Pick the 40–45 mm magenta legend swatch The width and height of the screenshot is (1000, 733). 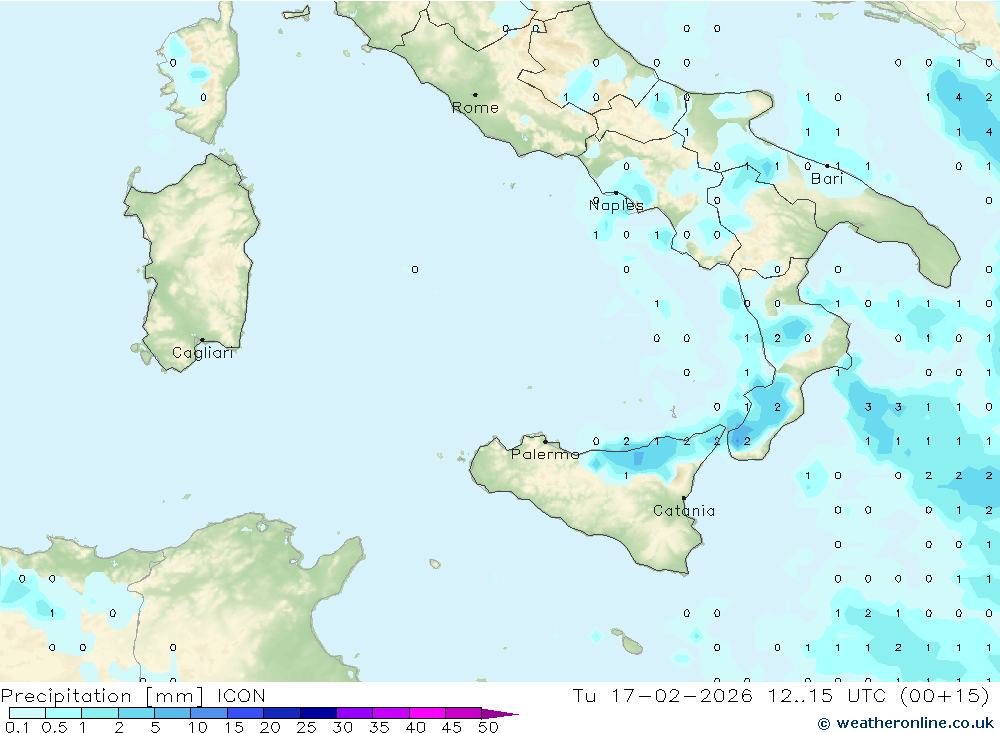(427, 713)
